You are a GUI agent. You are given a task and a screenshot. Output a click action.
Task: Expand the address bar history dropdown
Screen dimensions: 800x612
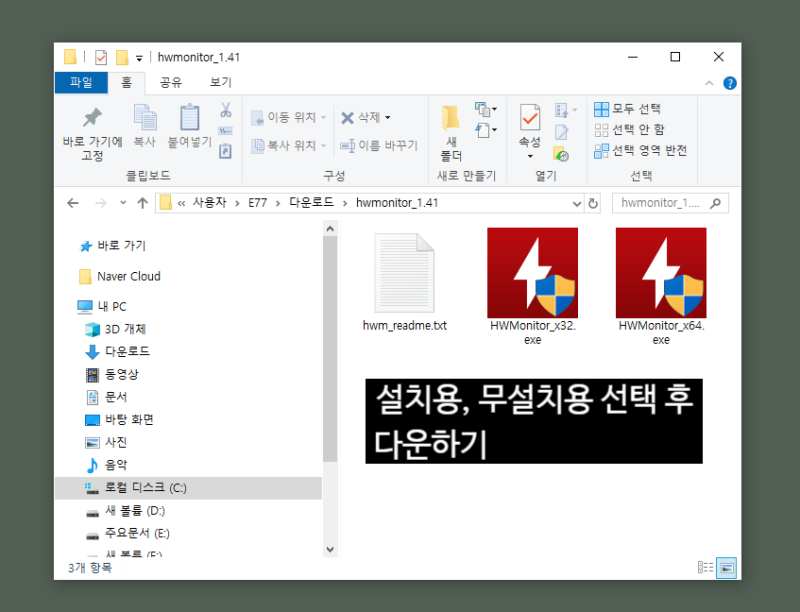(x=577, y=204)
